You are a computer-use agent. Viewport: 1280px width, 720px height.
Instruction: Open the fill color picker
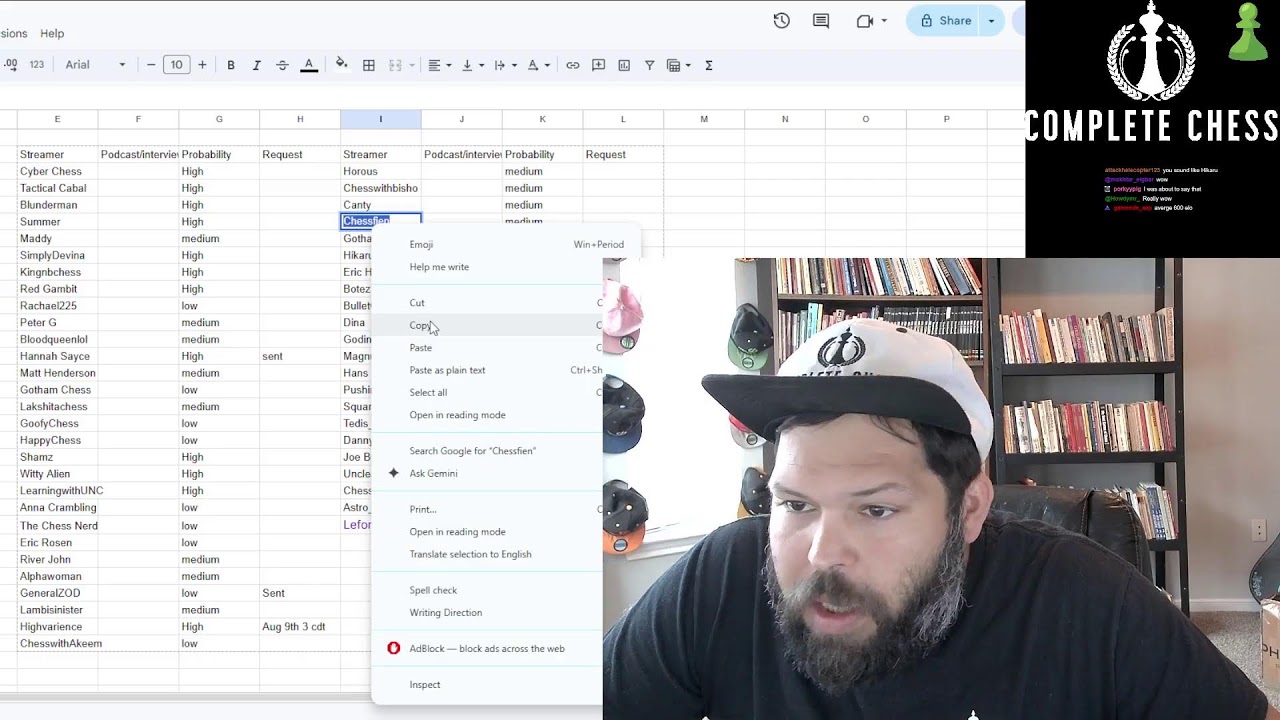coord(341,65)
